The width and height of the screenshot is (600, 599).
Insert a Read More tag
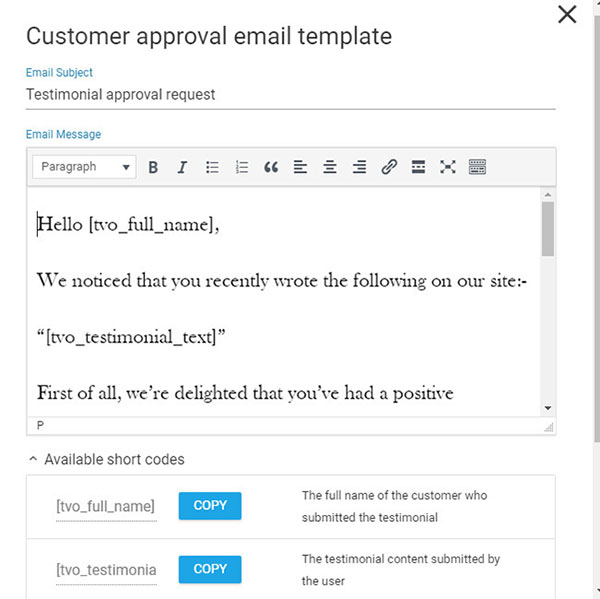point(418,168)
